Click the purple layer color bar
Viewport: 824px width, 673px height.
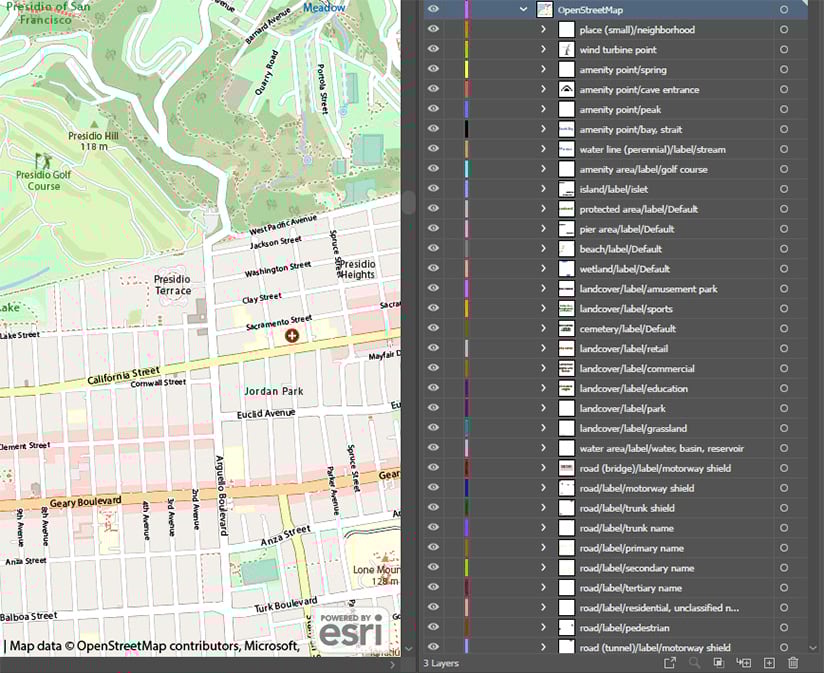point(468,9)
